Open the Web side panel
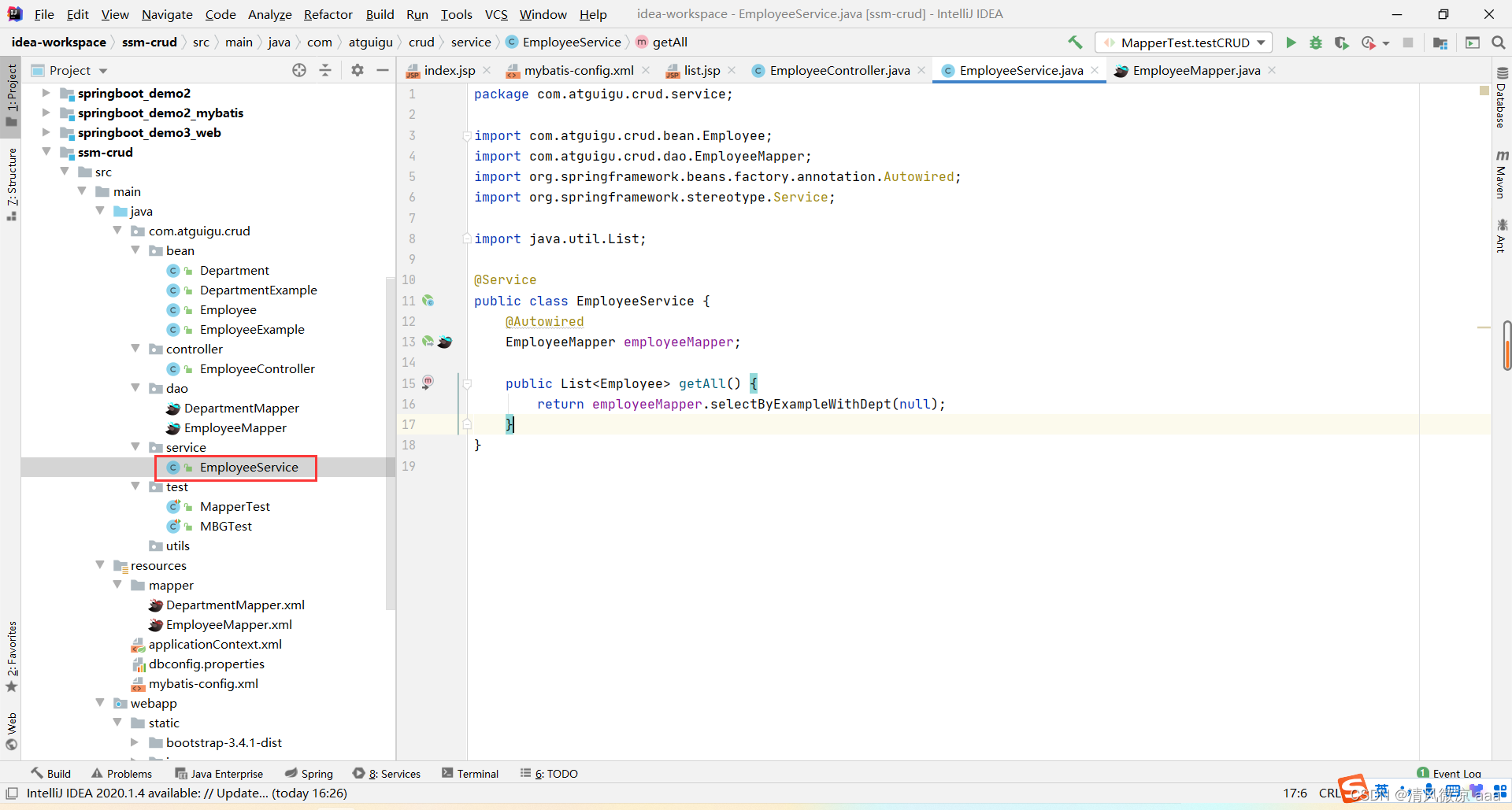Screen dimensions: 1512x810 pyautogui.click(x=11, y=732)
